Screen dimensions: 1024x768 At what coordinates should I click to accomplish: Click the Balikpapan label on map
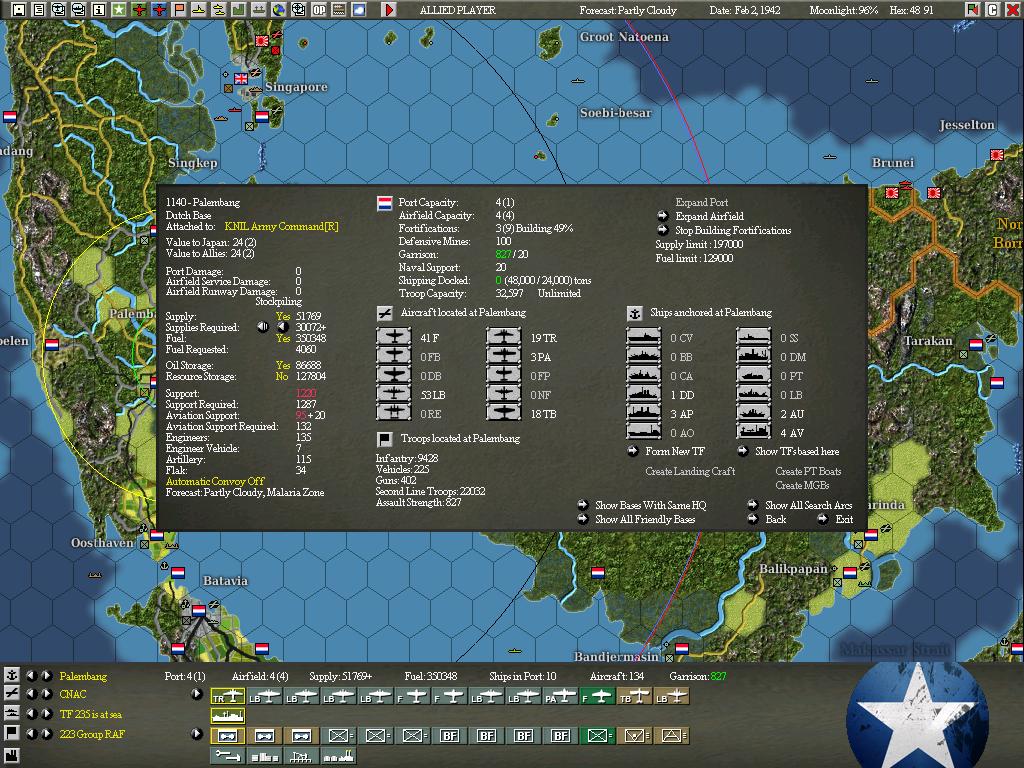click(x=793, y=568)
